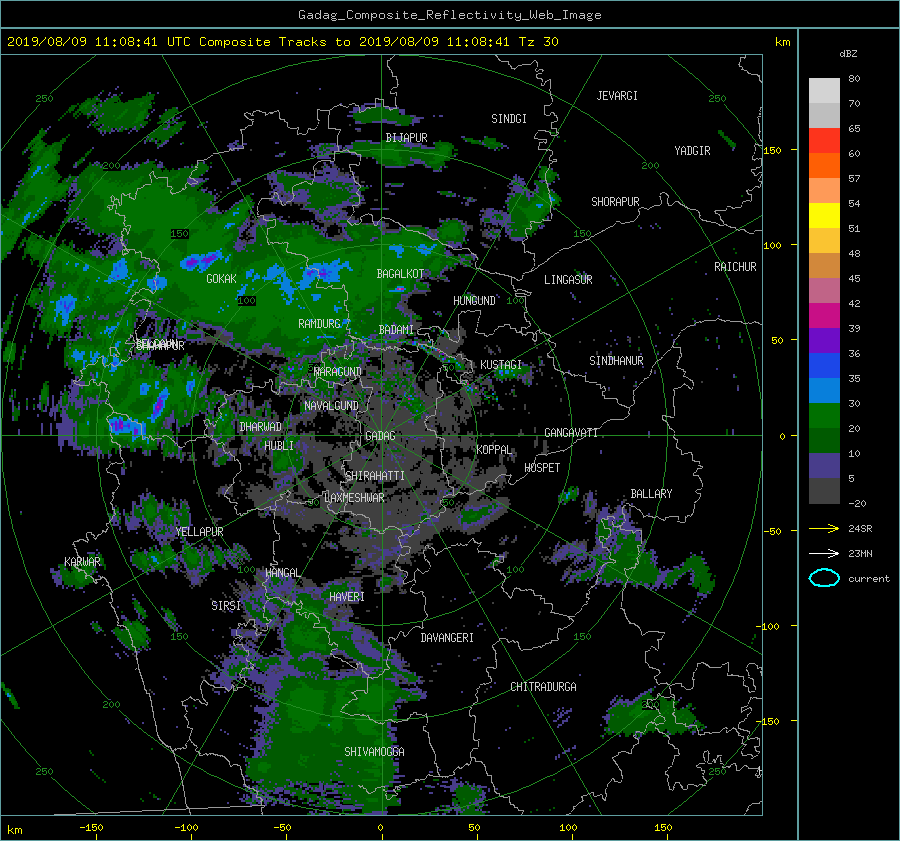The width and height of the screenshot is (900, 841).
Task: Click the HANGAL city label
Action: click(282, 573)
